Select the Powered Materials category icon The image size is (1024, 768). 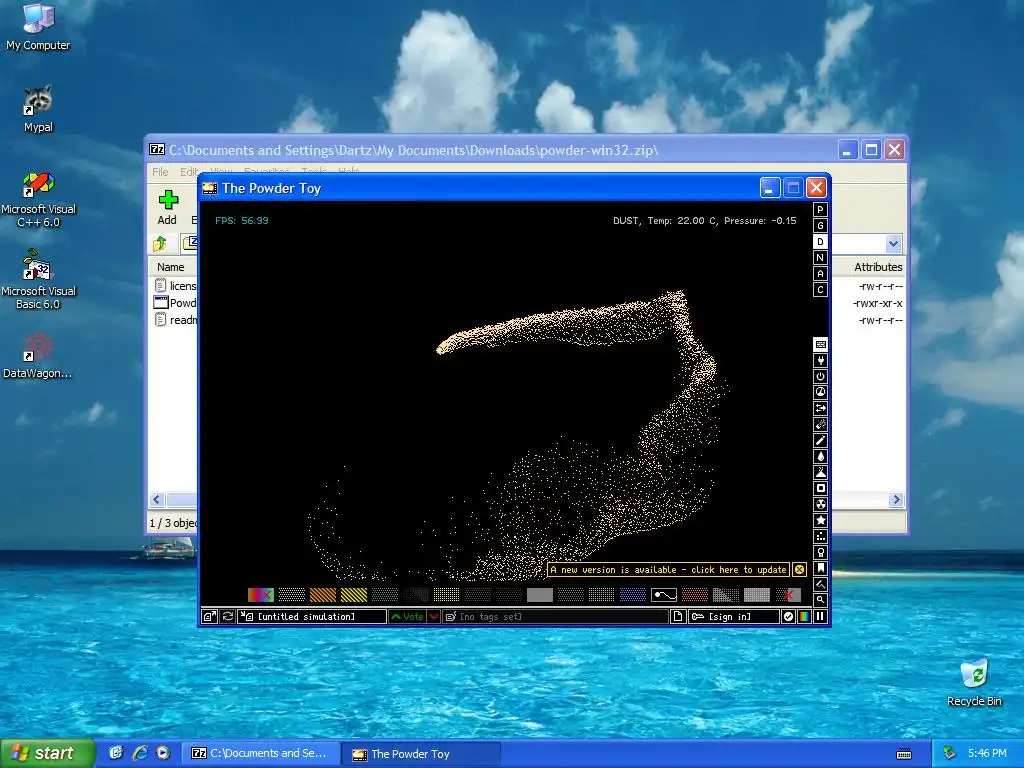click(x=820, y=376)
